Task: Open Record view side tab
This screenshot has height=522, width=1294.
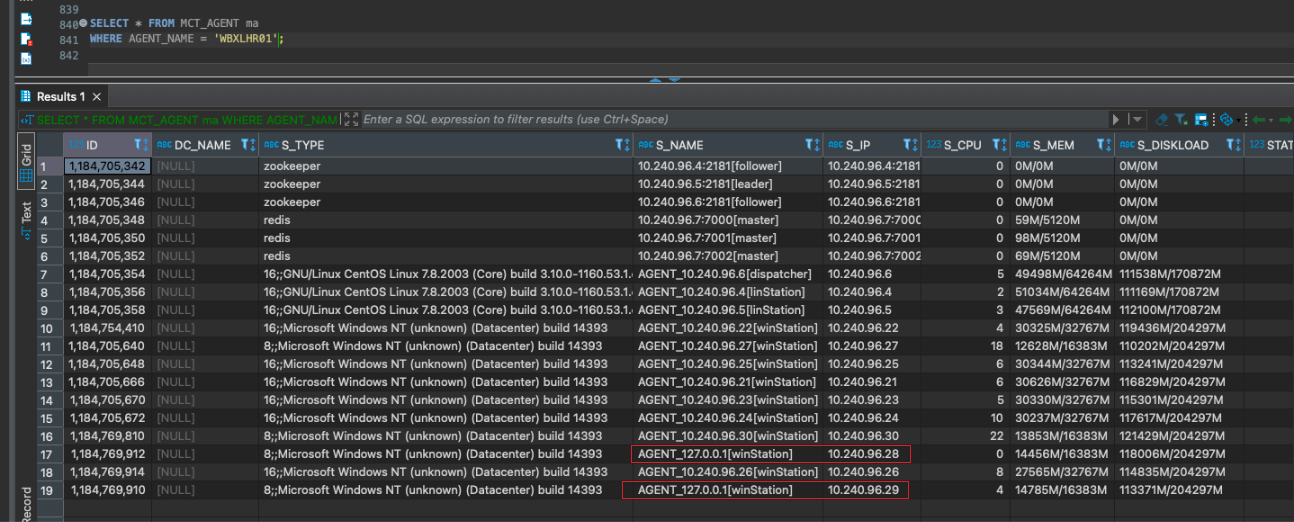Action: [27, 502]
